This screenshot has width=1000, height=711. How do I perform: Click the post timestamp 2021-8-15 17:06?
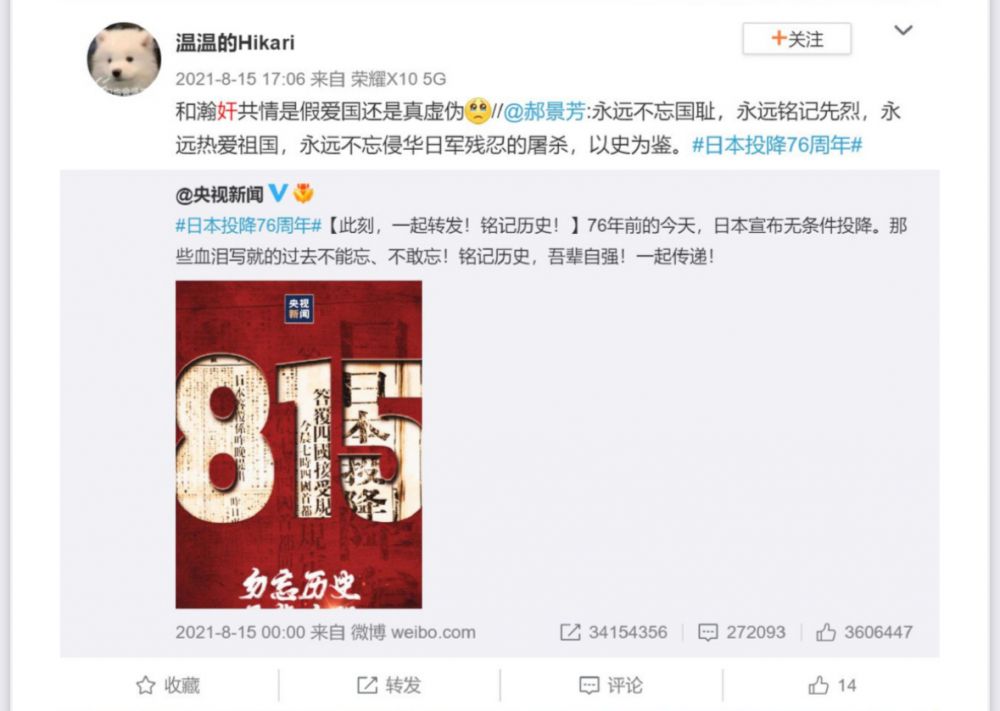(x=240, y=79)
